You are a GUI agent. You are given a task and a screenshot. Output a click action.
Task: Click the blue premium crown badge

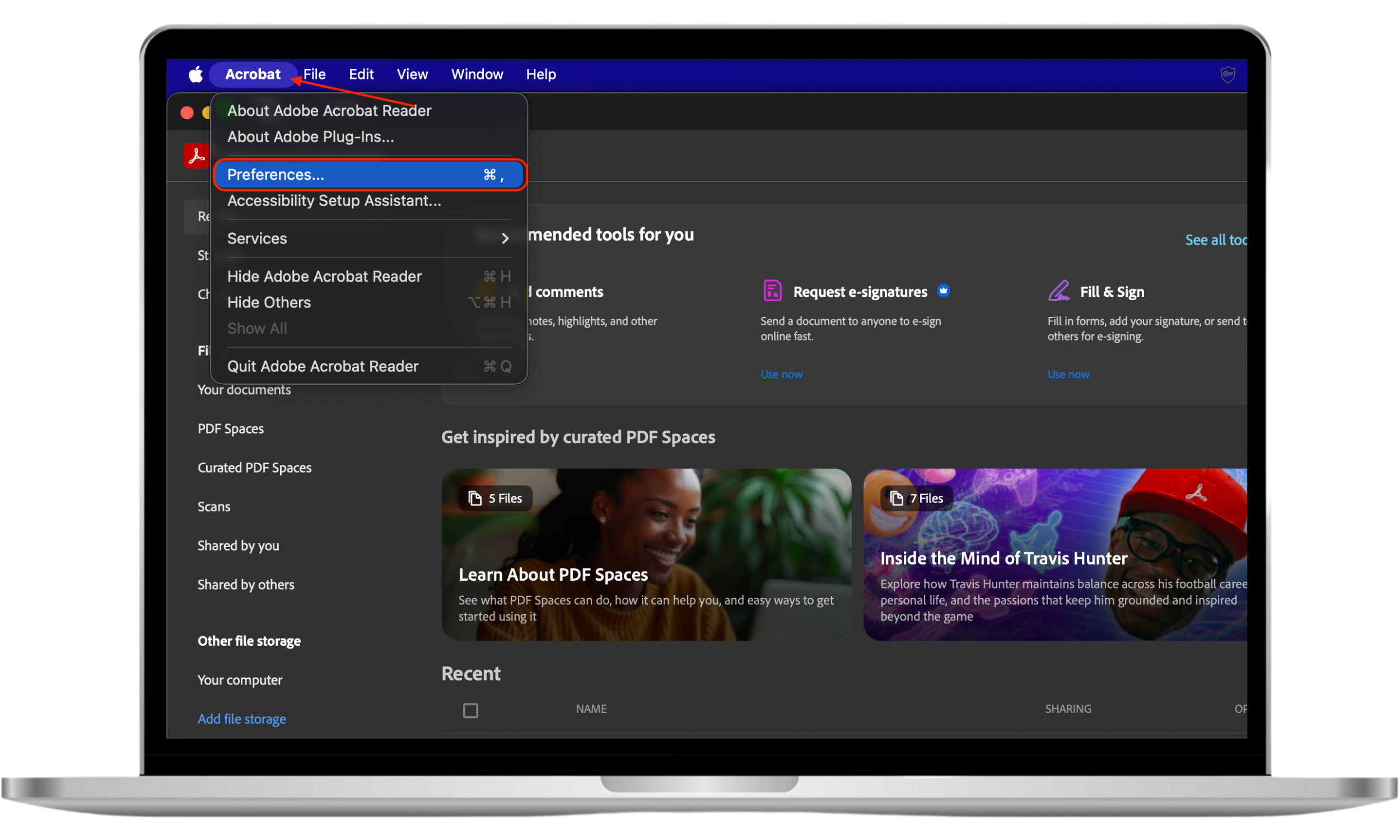[x=943, y=291]
